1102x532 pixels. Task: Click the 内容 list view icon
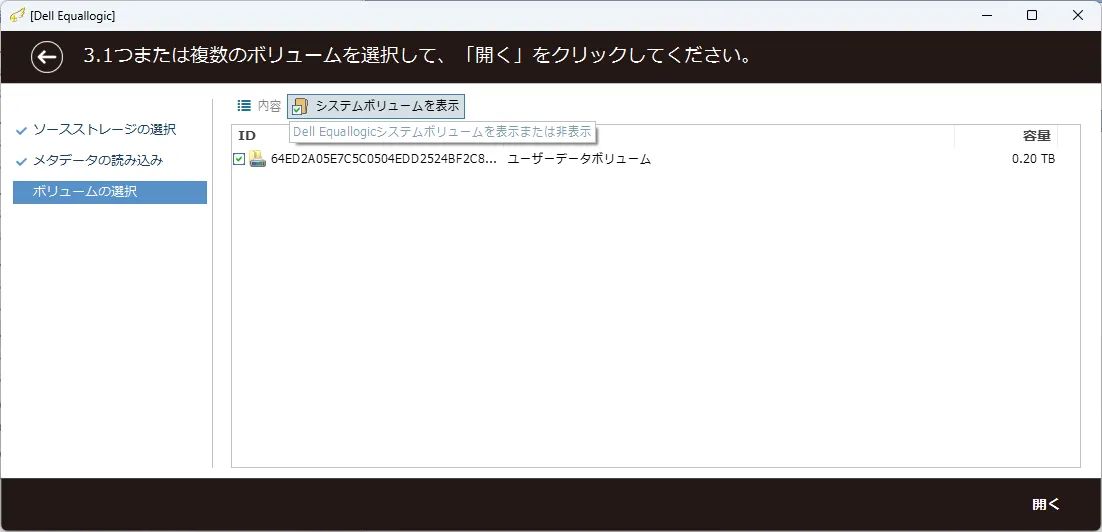244,106
